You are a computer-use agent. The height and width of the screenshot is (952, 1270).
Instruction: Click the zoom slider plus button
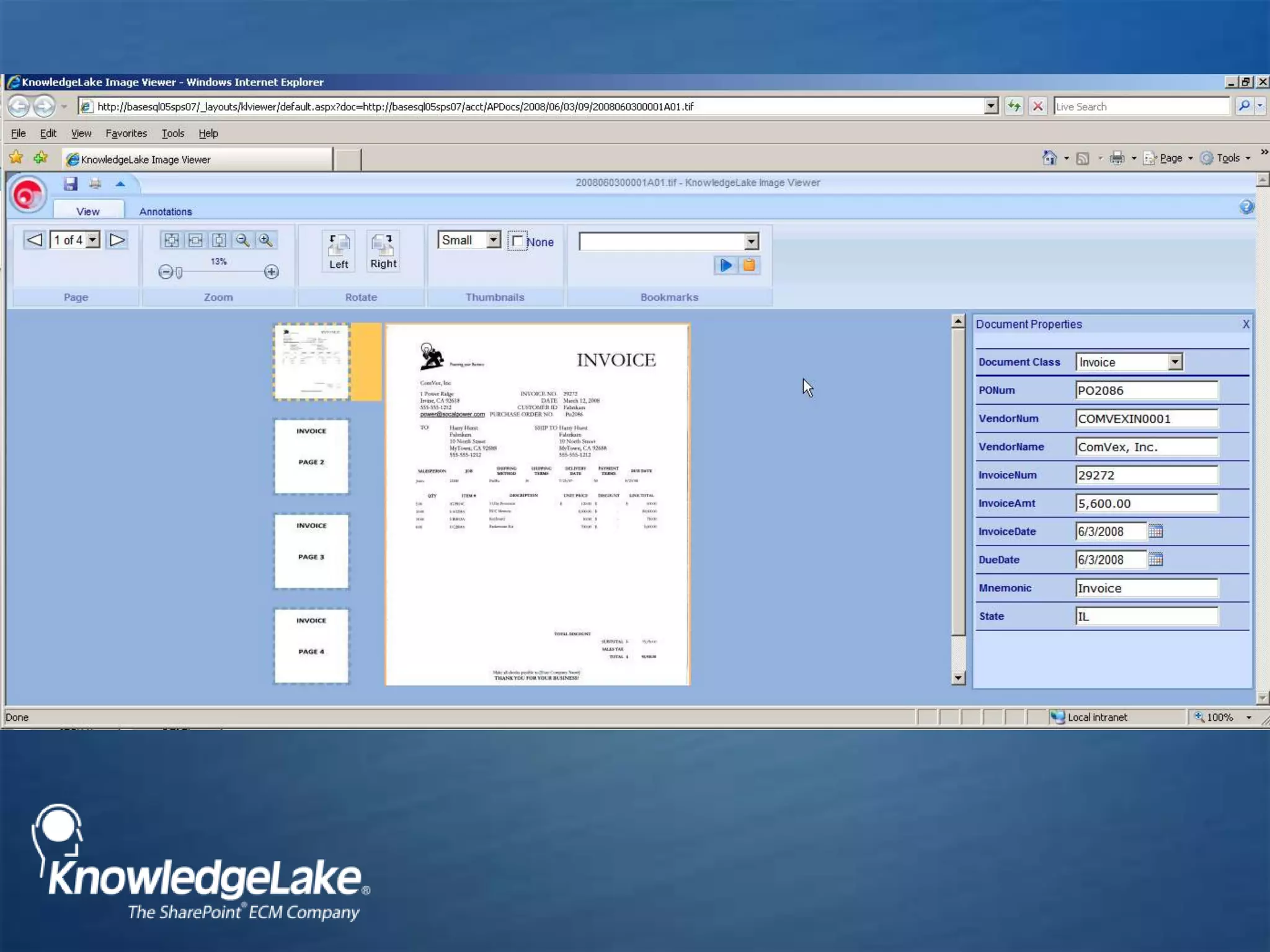tap(271, 272)
